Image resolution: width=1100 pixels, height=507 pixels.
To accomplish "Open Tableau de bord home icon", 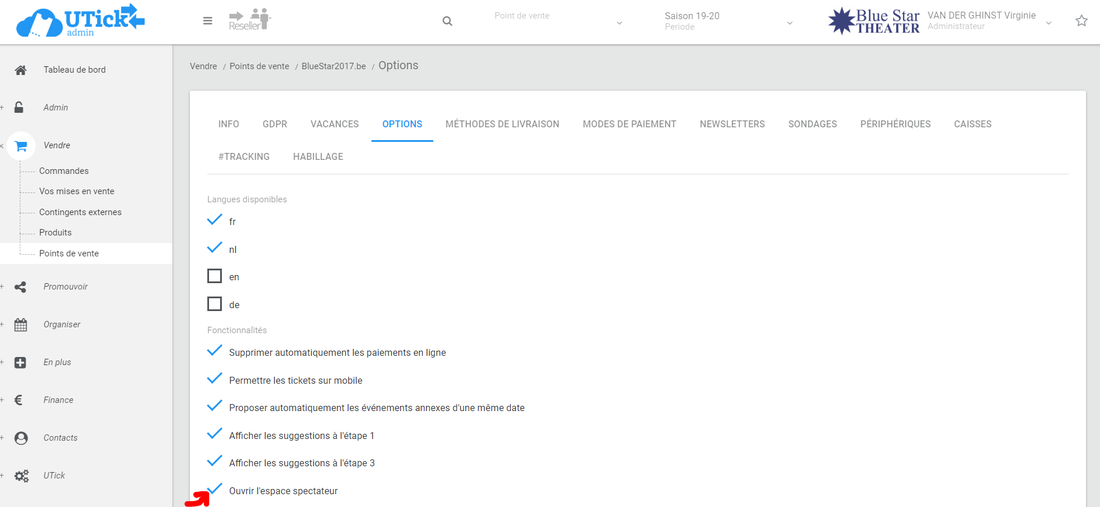I will click(20, 70).
